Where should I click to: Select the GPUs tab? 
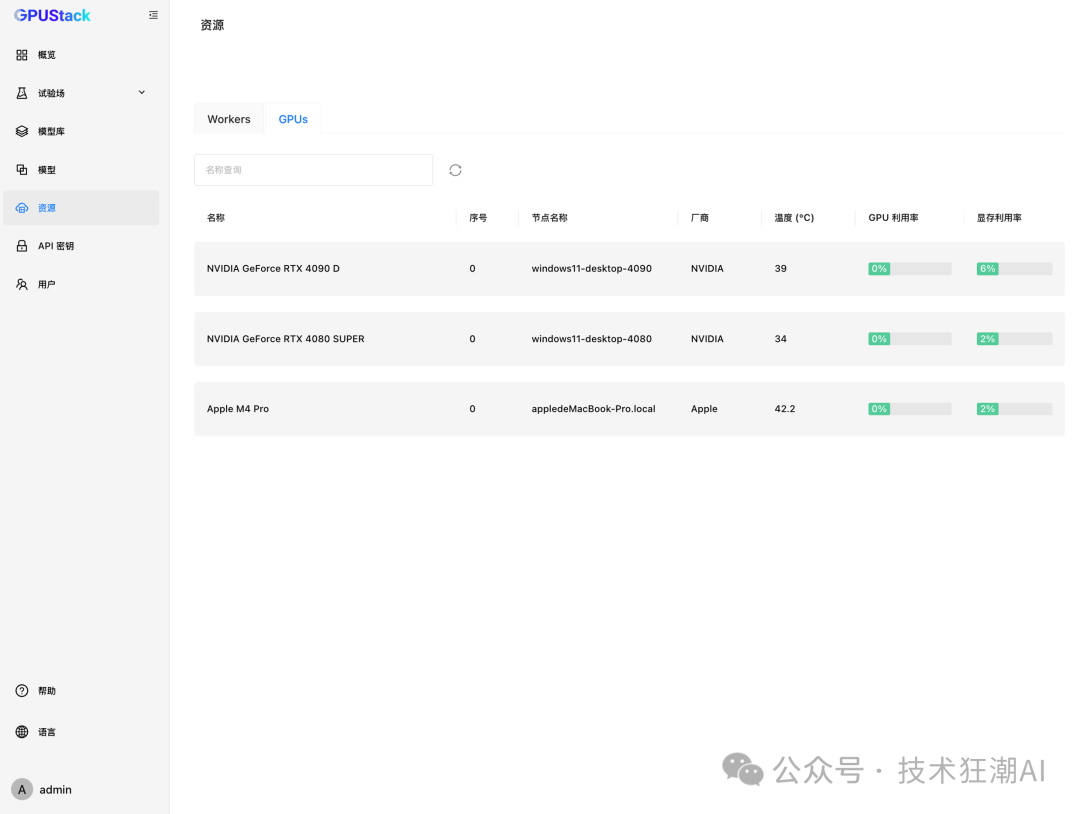293,119
